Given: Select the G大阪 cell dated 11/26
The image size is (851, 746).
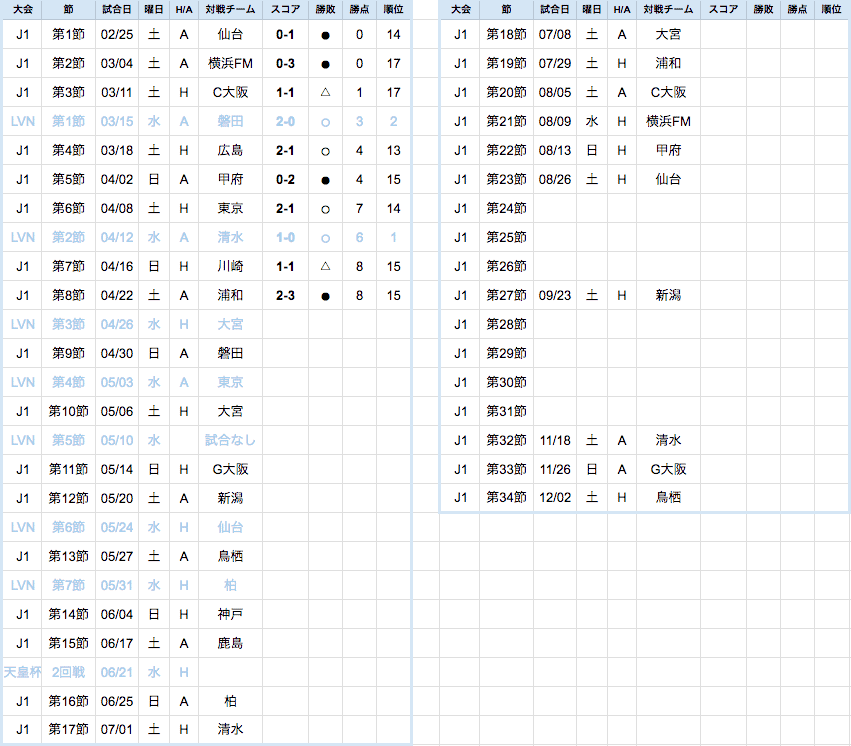Looking at the screenshot, I should pyautogui.click(x=668, y=469).
